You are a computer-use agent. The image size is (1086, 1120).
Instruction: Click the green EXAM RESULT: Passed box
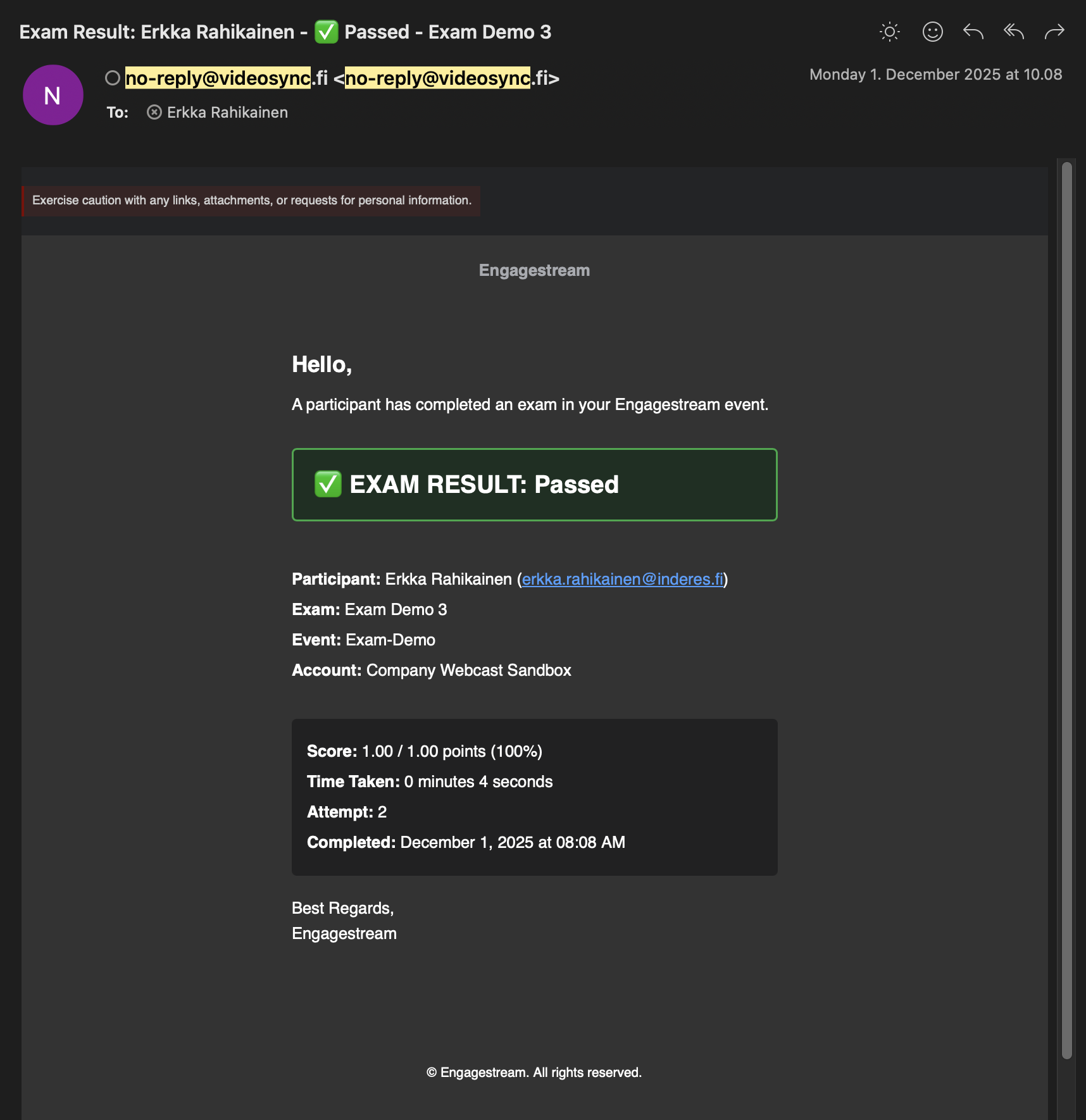click(534, 485)
